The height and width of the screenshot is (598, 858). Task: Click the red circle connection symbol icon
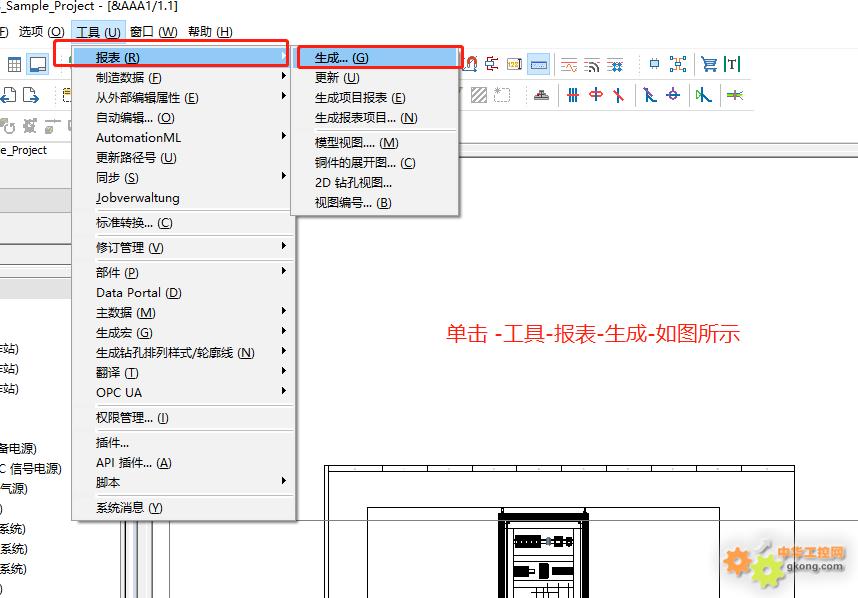[x=596, y=95]
